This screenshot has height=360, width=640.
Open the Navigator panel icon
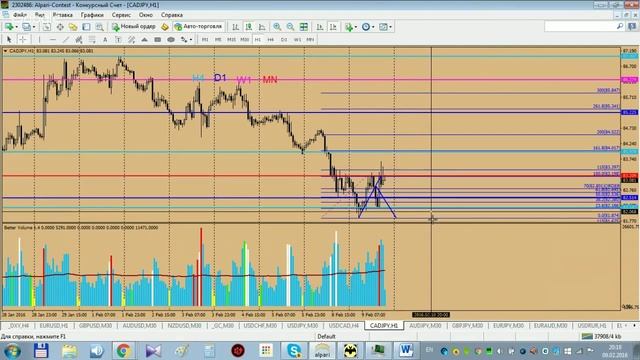(73, 27)
